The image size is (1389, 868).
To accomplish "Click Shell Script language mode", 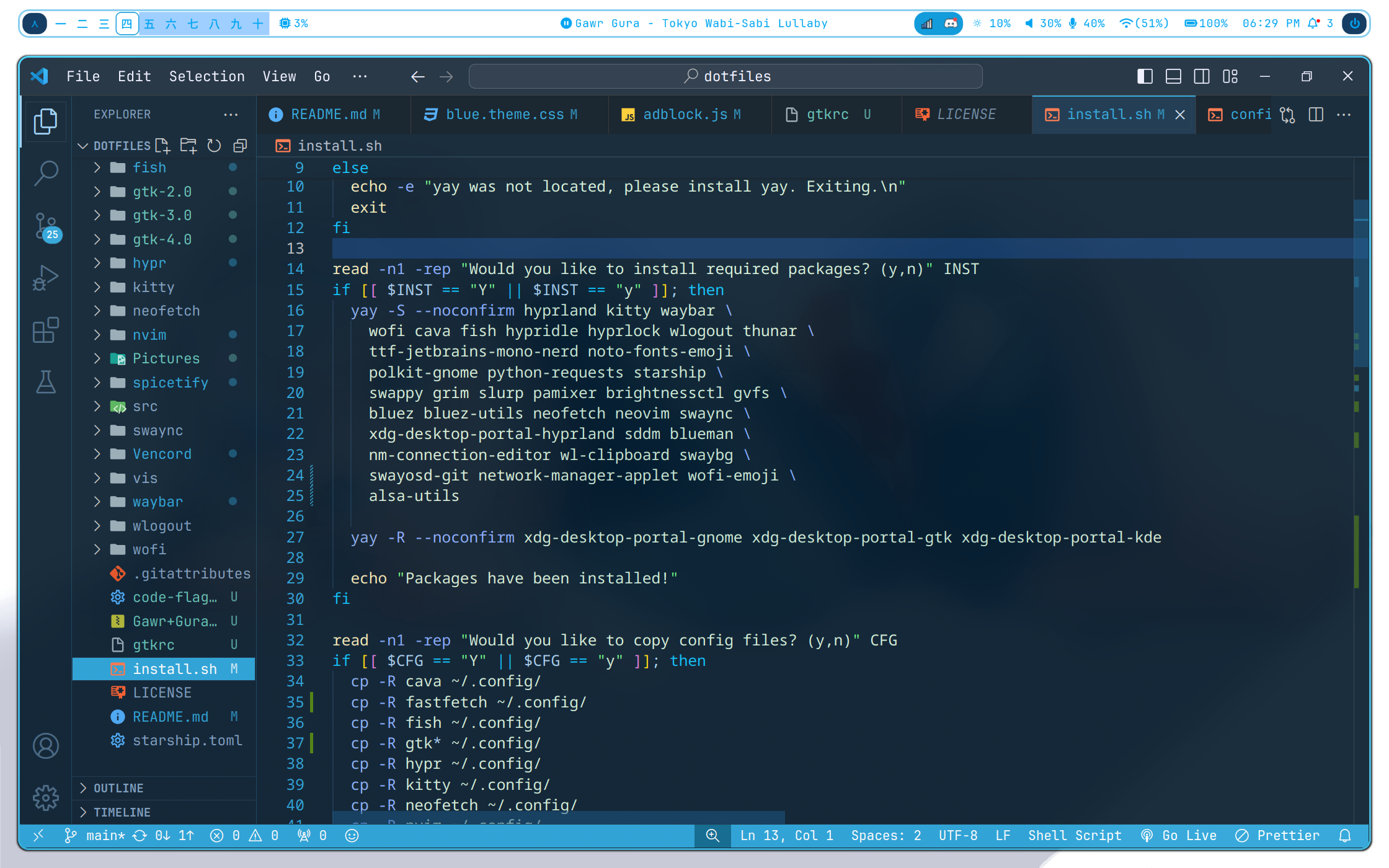I will click(1075, 836).
